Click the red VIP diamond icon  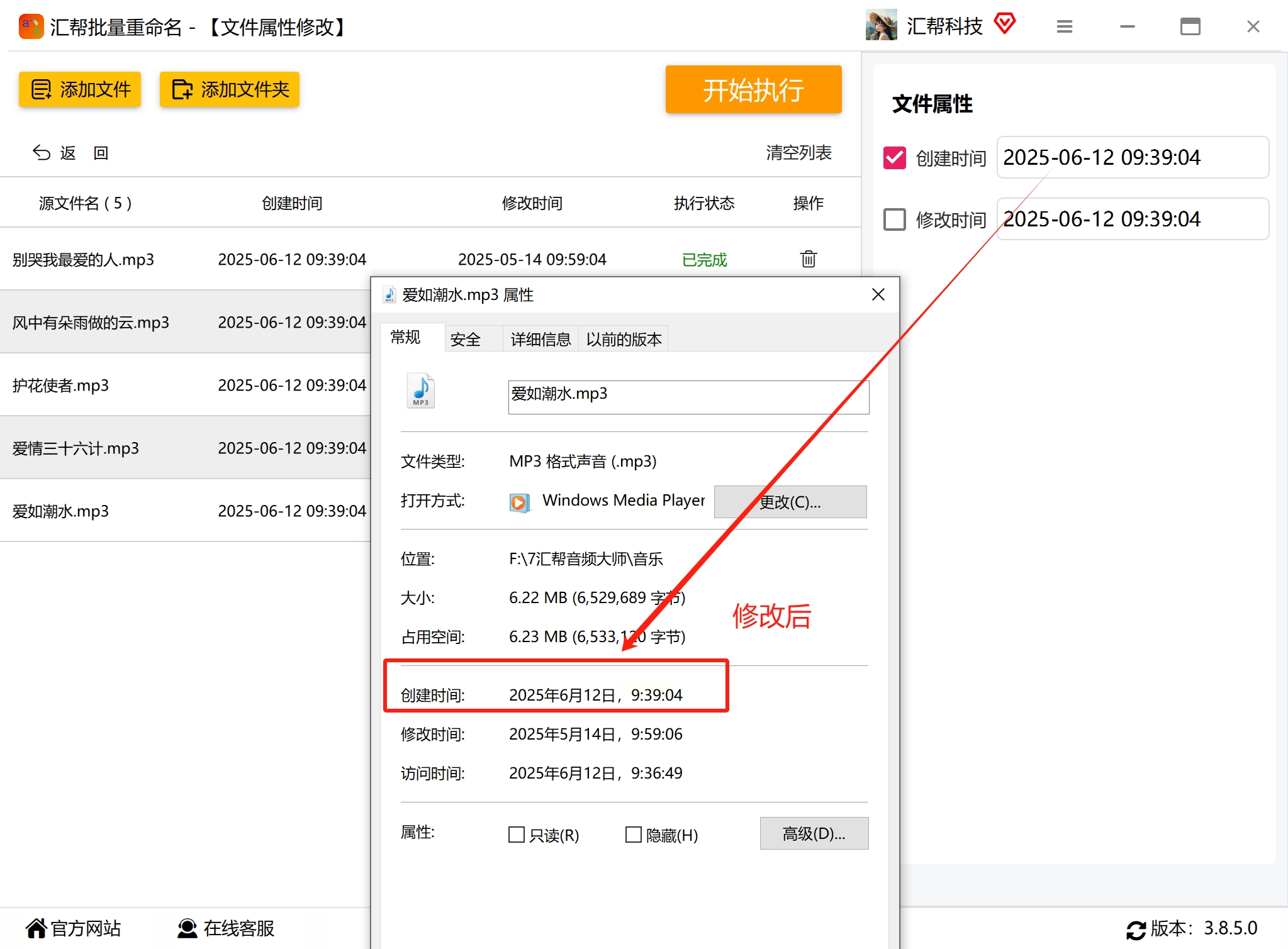[1005, 24]
